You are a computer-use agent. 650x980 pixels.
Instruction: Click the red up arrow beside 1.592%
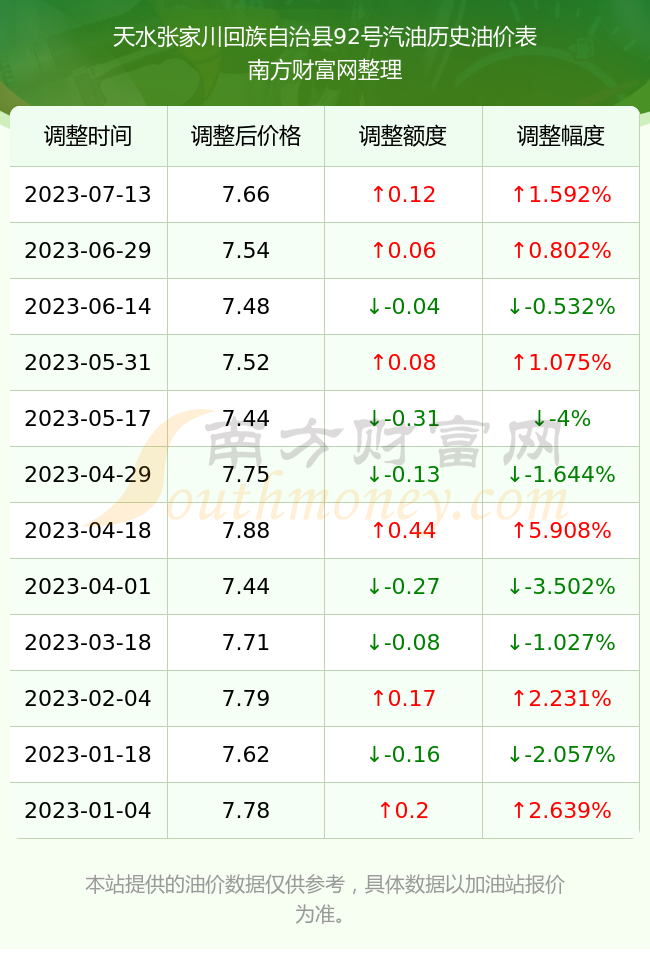(x=518, y=194)
